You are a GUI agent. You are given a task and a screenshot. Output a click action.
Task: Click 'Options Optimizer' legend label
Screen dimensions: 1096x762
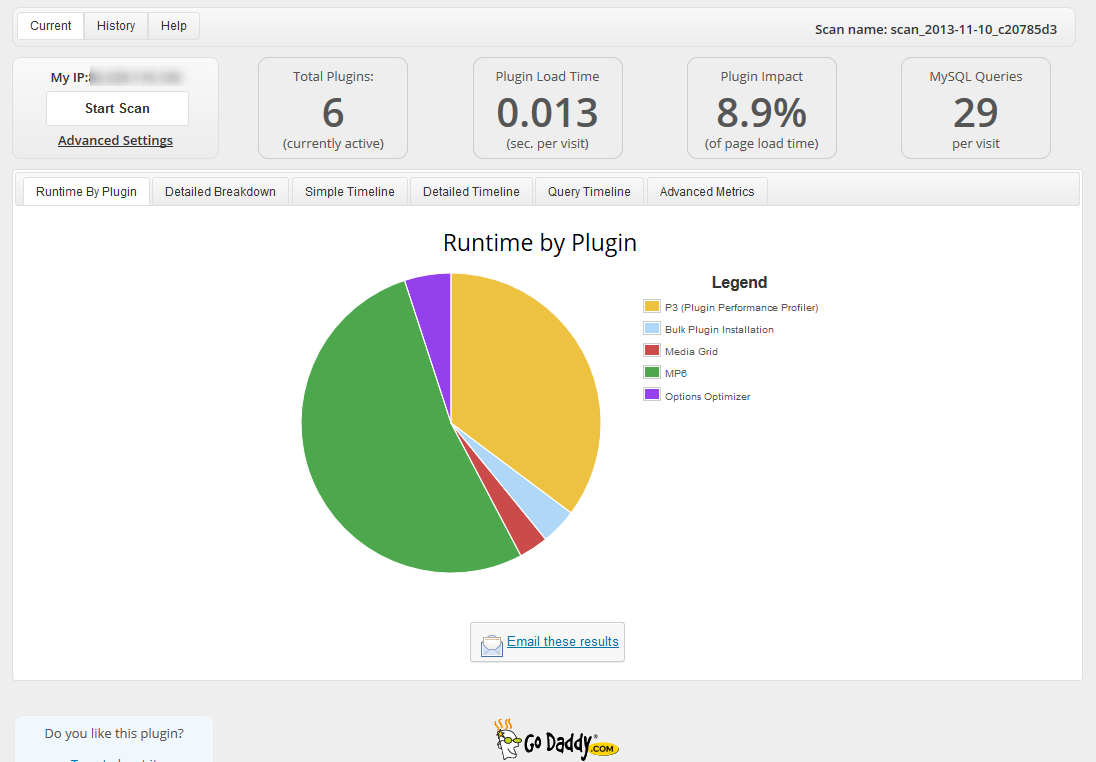tap(707, 396)
